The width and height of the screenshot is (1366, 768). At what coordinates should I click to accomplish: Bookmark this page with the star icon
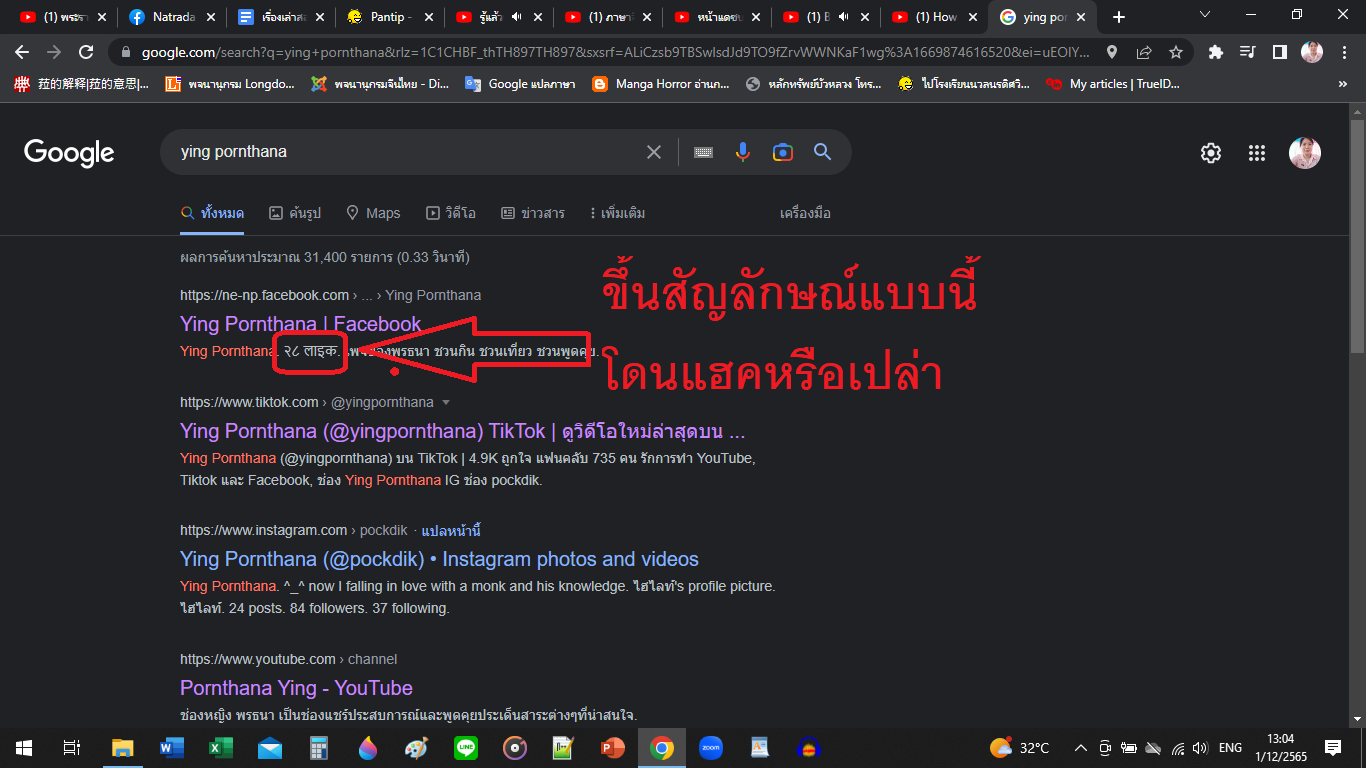[x=1176, y=52]
